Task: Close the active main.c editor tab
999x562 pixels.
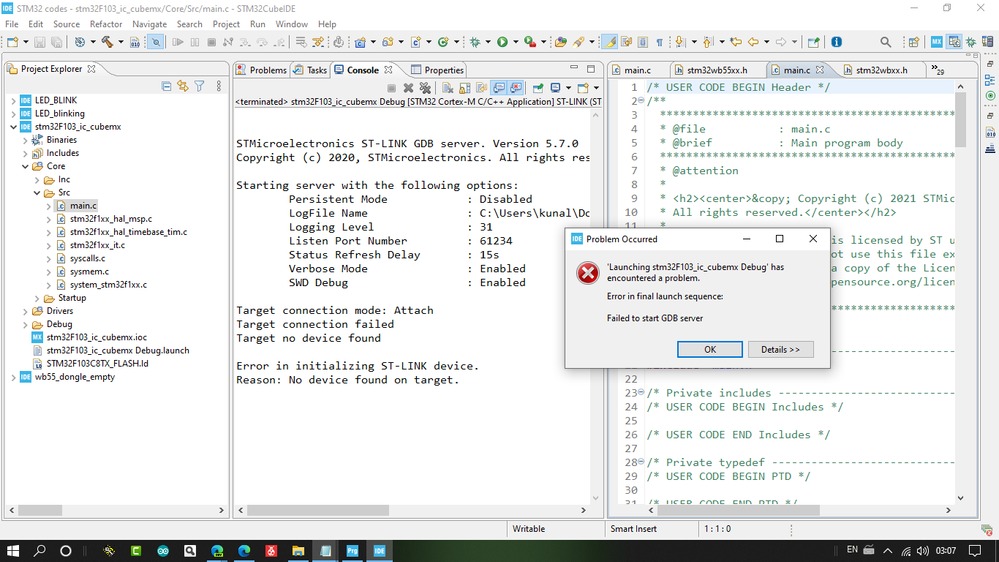Action: (819, 70)
